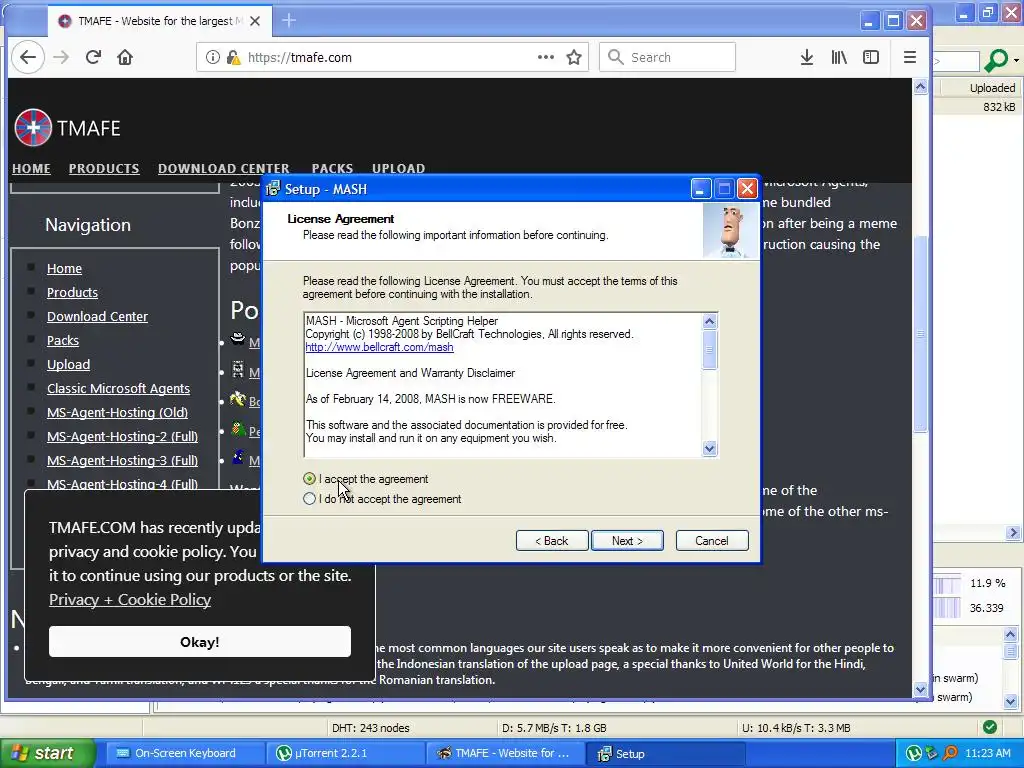Image resolution: width=1024 pixels, height=768 pixels.
Task: Click uTorrent green status check icon
Action: 990,727
